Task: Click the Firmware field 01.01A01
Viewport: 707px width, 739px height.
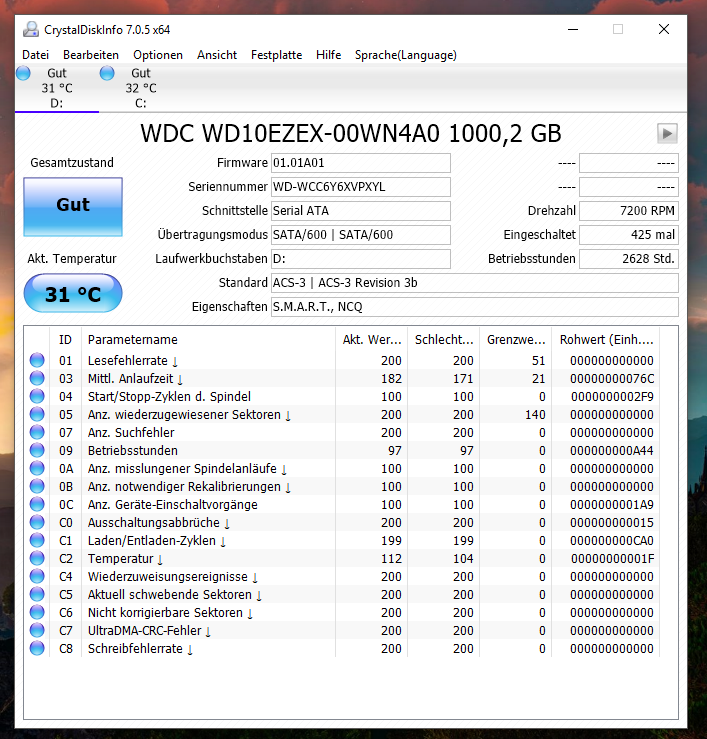Action: pos(361,163)
